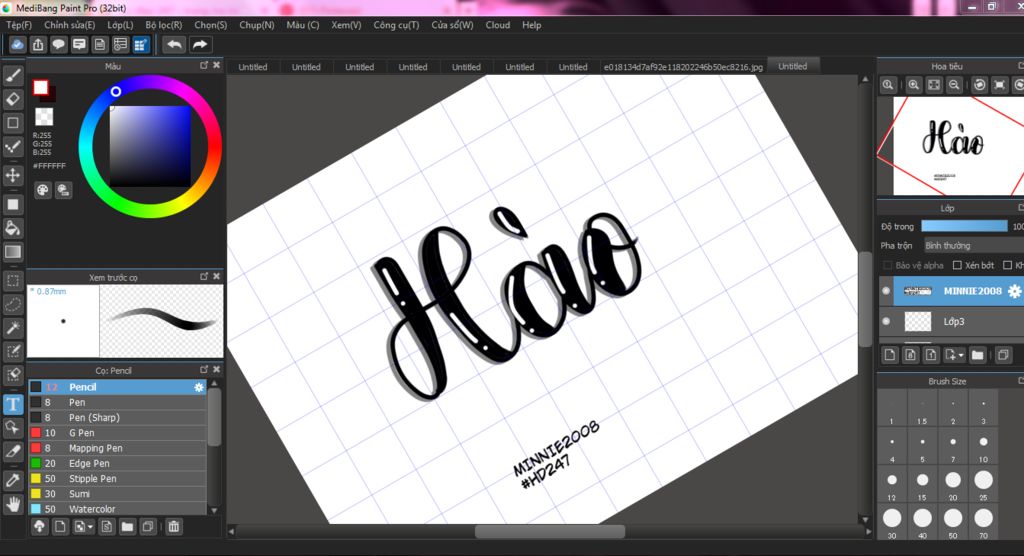Delete the selected brush with trash icon

174,527
